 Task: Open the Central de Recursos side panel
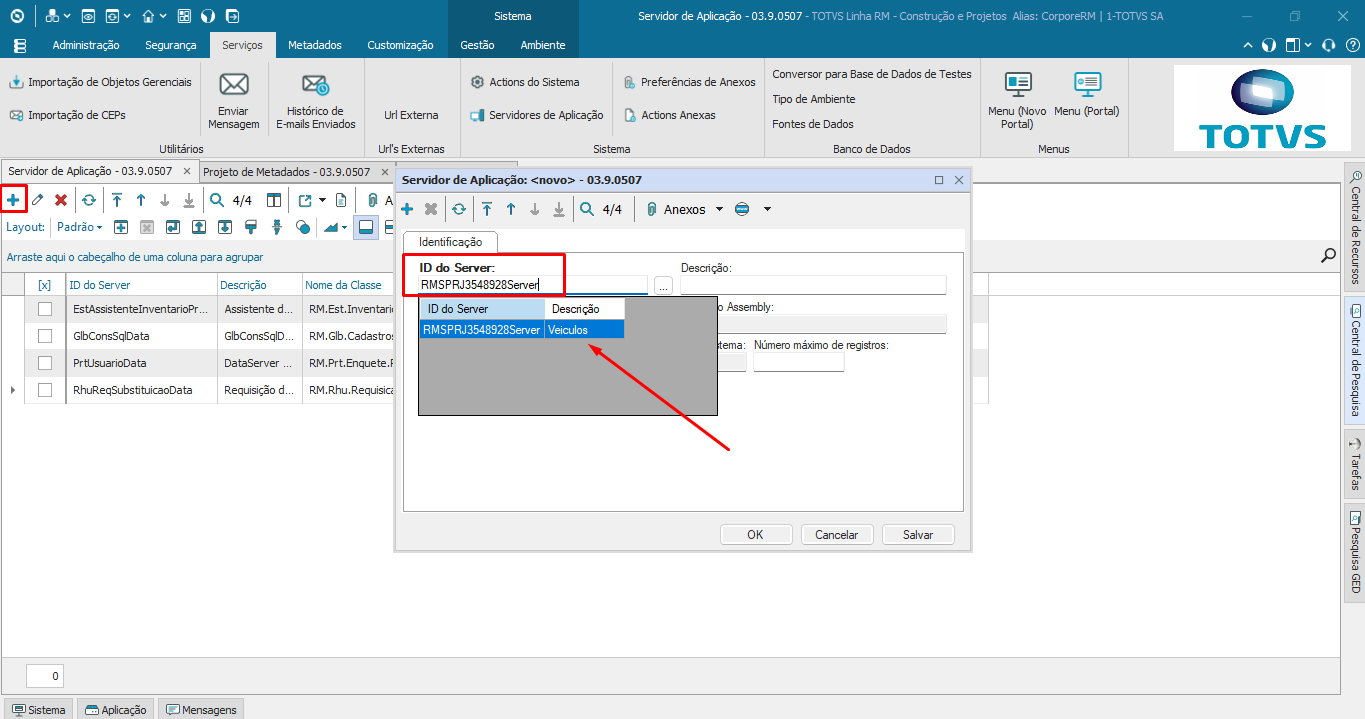click(1355, 226)
